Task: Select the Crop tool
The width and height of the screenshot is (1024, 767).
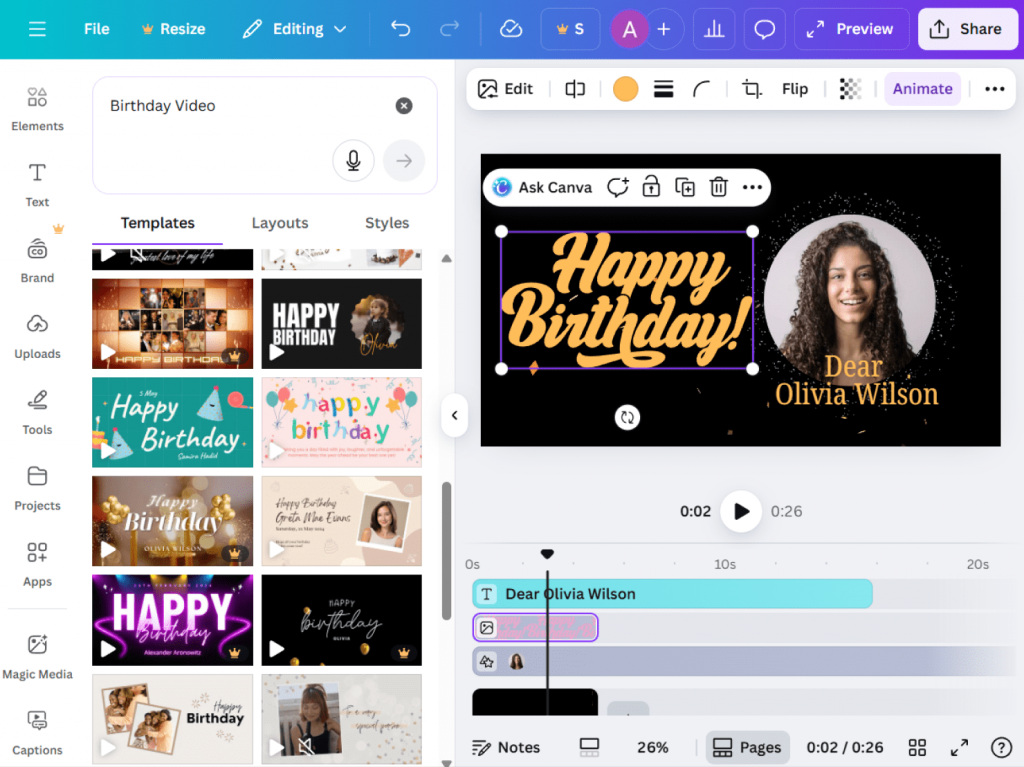Action: pyautogui.click(x=752, y=89)
